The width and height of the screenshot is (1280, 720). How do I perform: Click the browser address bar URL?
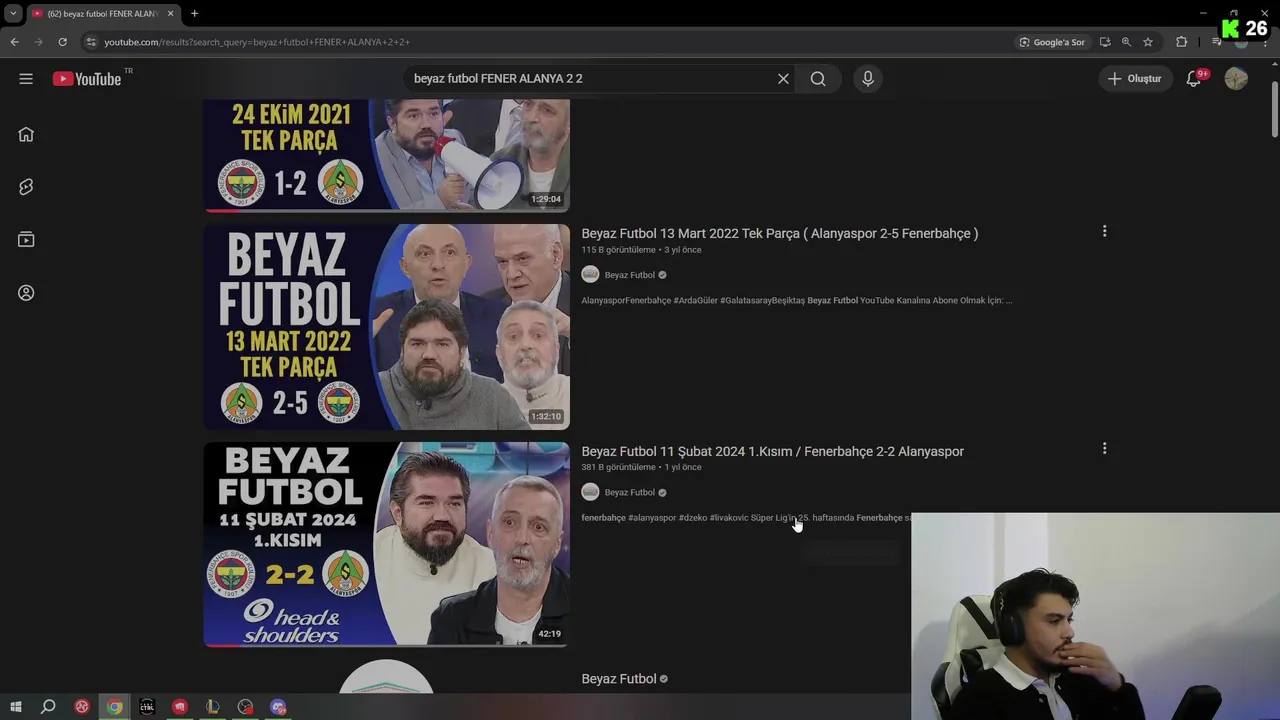pos(257,42)
